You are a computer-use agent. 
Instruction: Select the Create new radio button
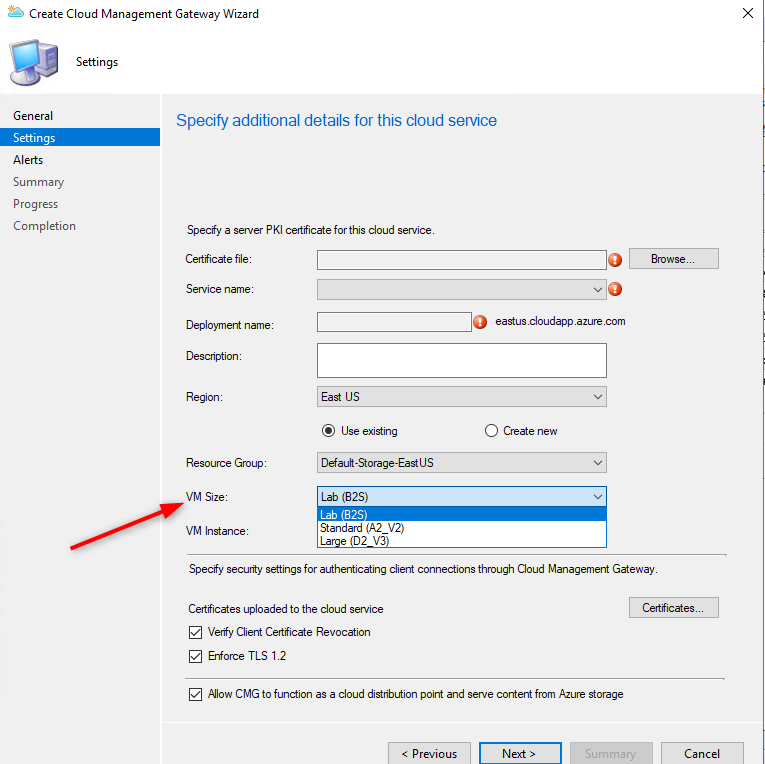491,431
